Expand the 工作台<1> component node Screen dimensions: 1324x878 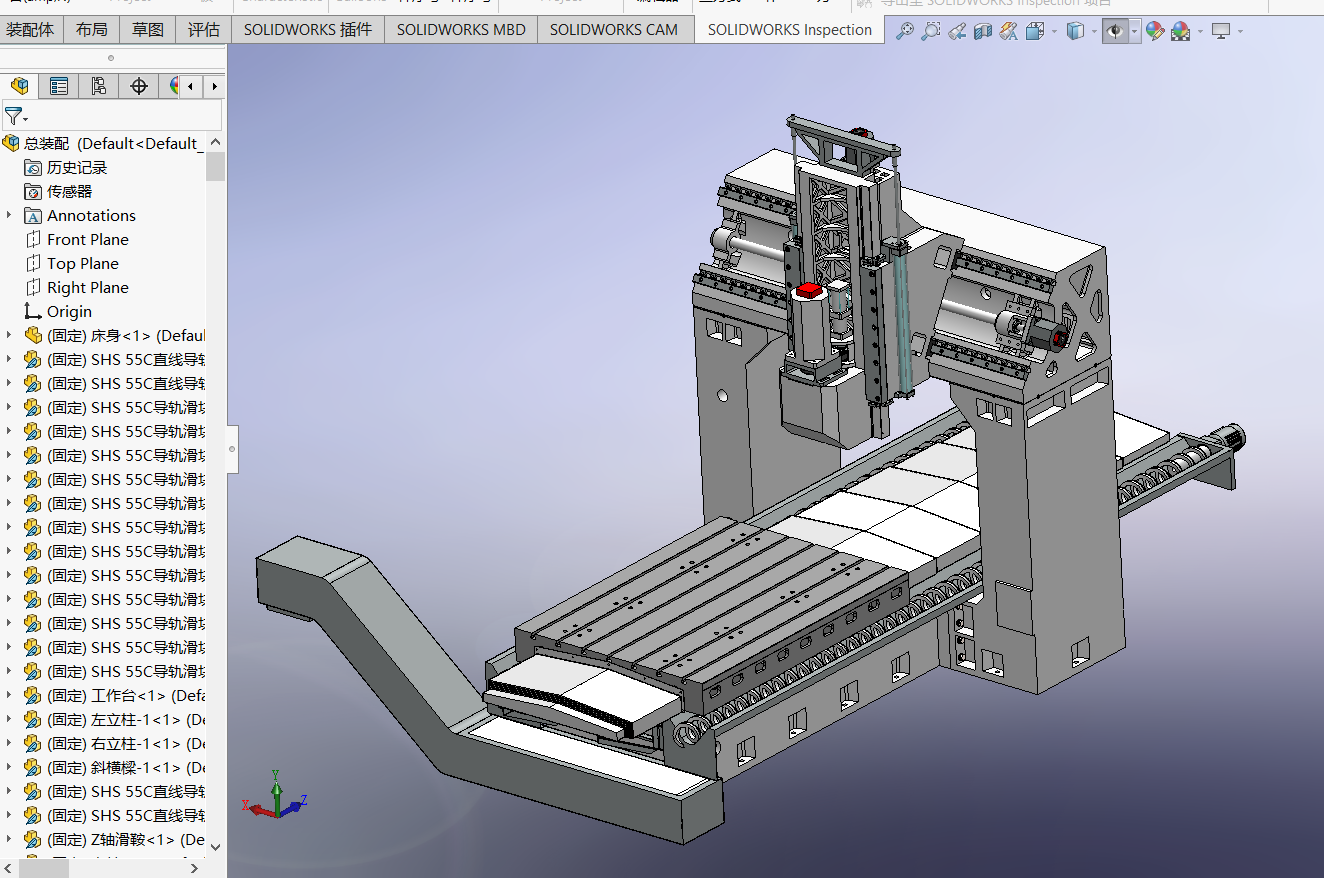9,695
